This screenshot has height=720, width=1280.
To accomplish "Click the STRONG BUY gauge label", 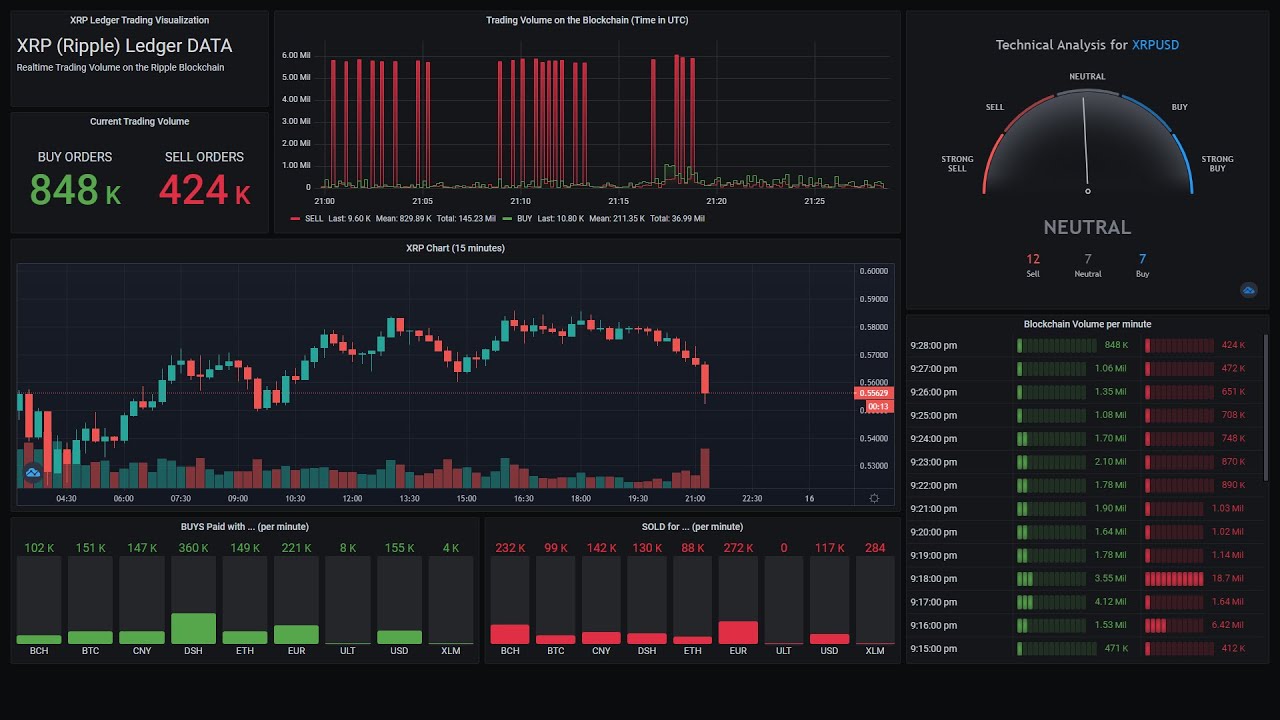I will (x=1217, y=164).
